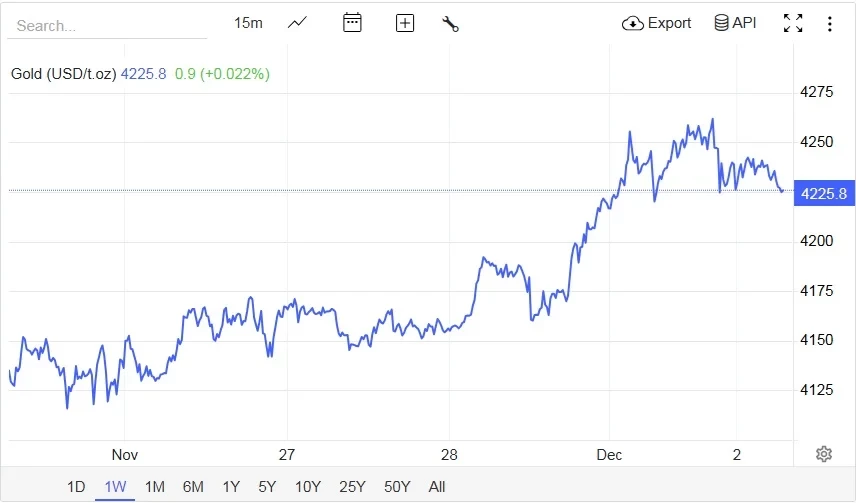Open the chart type line icon
Screen dimensions: 856x503
click(x=297, y=23)
